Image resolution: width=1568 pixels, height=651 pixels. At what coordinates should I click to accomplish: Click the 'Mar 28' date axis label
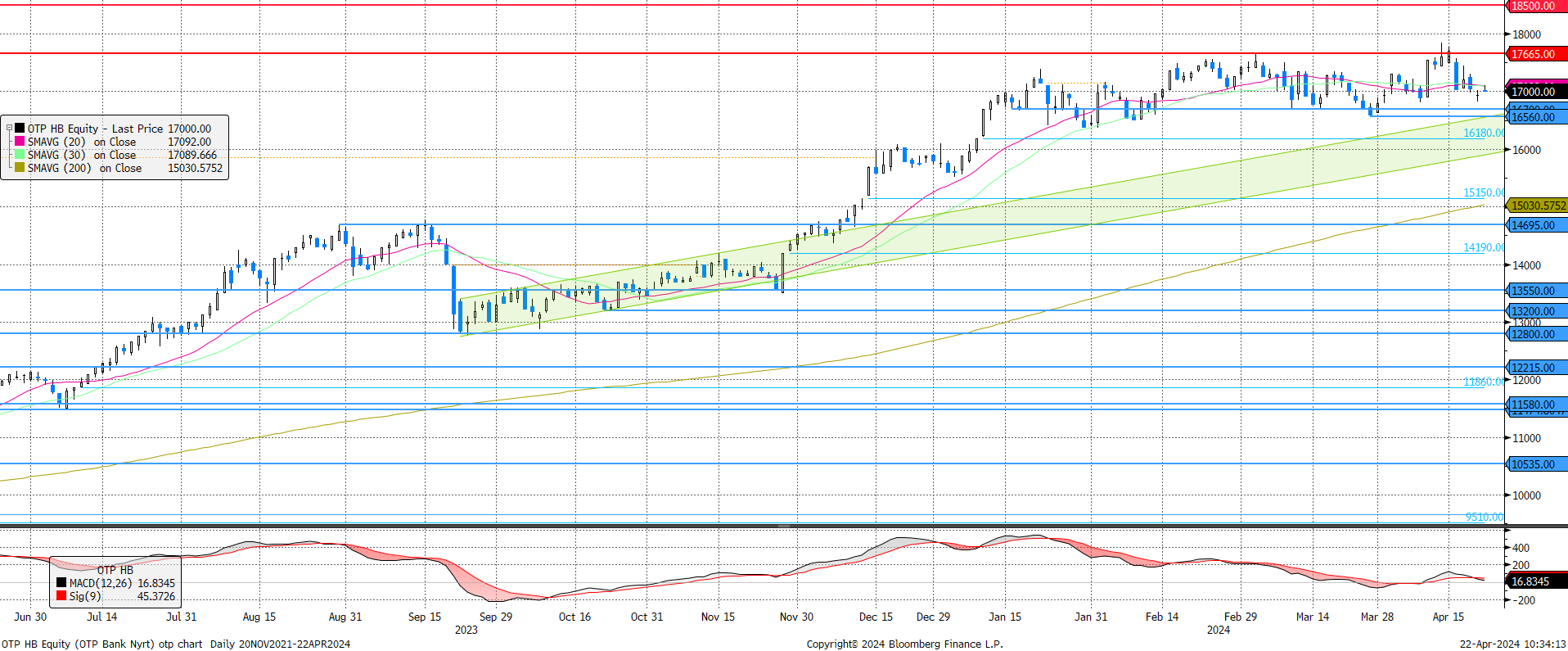click(x=1377, y=617)
